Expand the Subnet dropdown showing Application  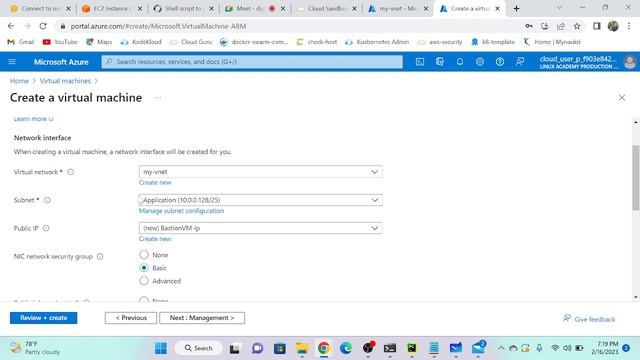(x=260, y=200)
